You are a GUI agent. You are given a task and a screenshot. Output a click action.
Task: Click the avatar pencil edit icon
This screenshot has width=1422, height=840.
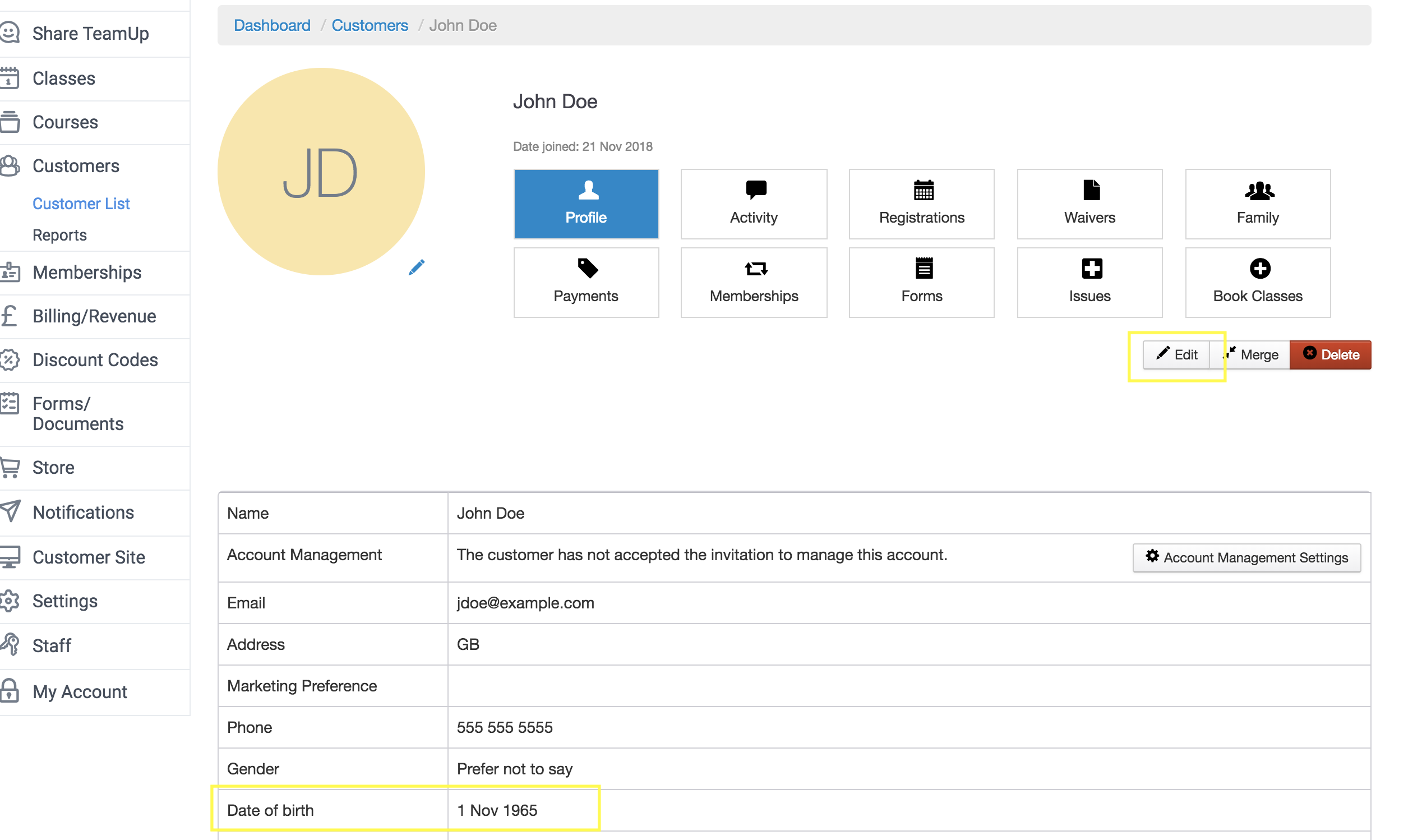pyautogui.click(x=417, y=267)
